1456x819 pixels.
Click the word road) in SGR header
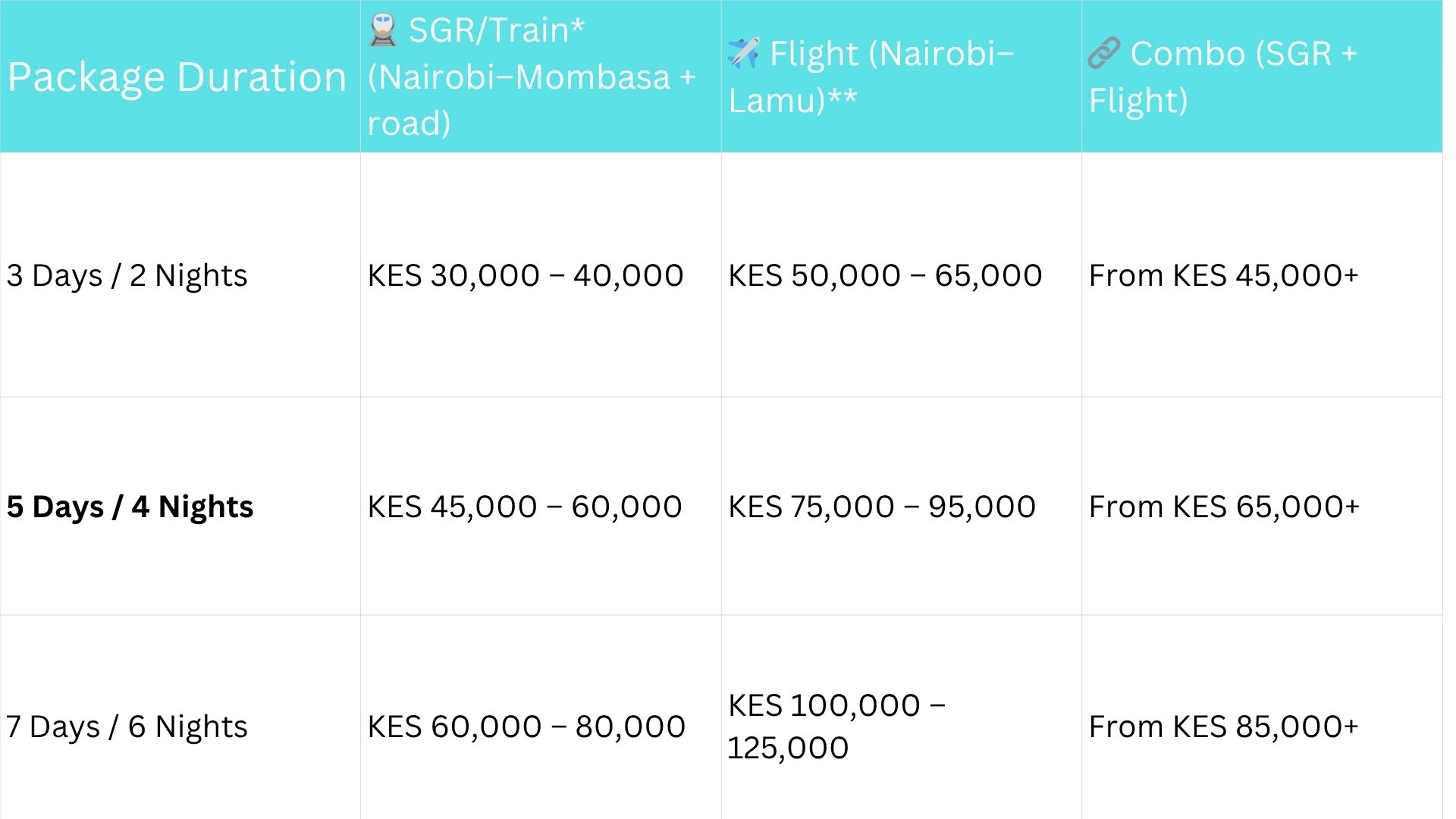(x=409, y=124)
